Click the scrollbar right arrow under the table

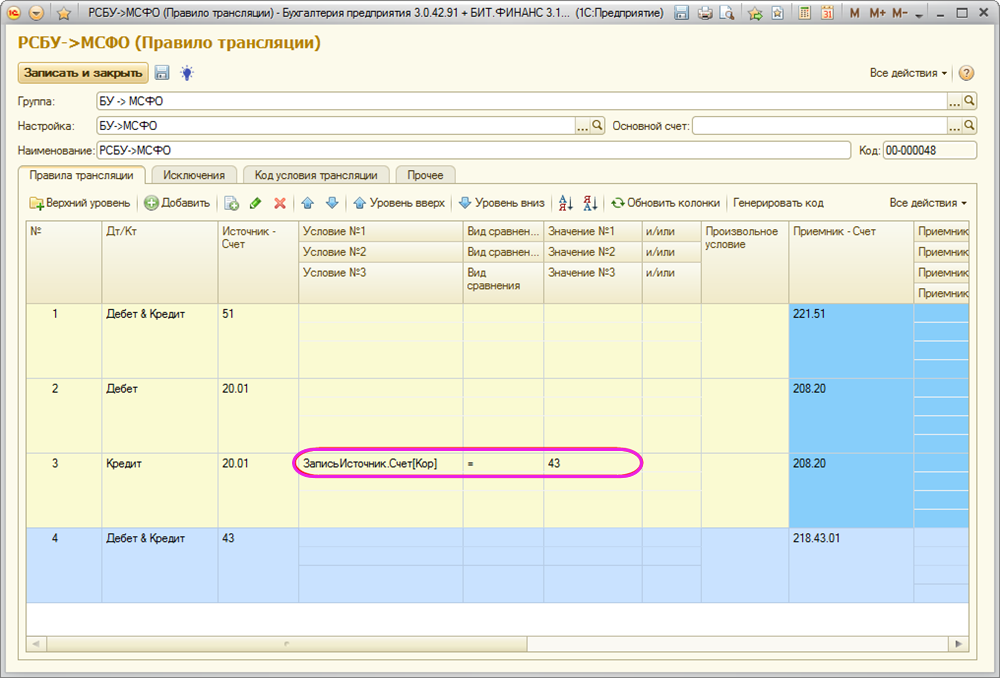point(959,644)
